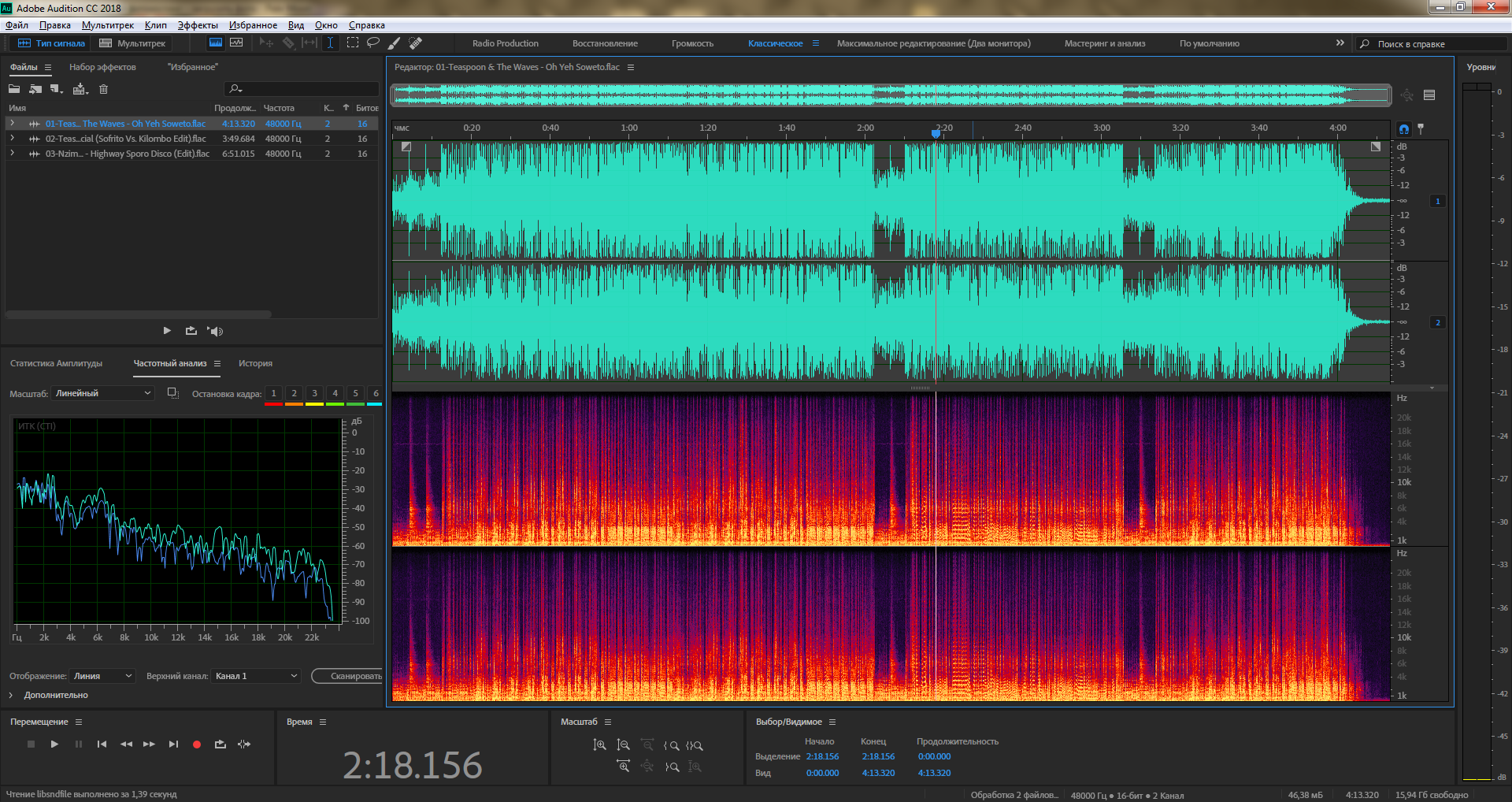This screenshot has width=1512, height=802.
Task: Click the red Record button
Action: pos(197,744)
